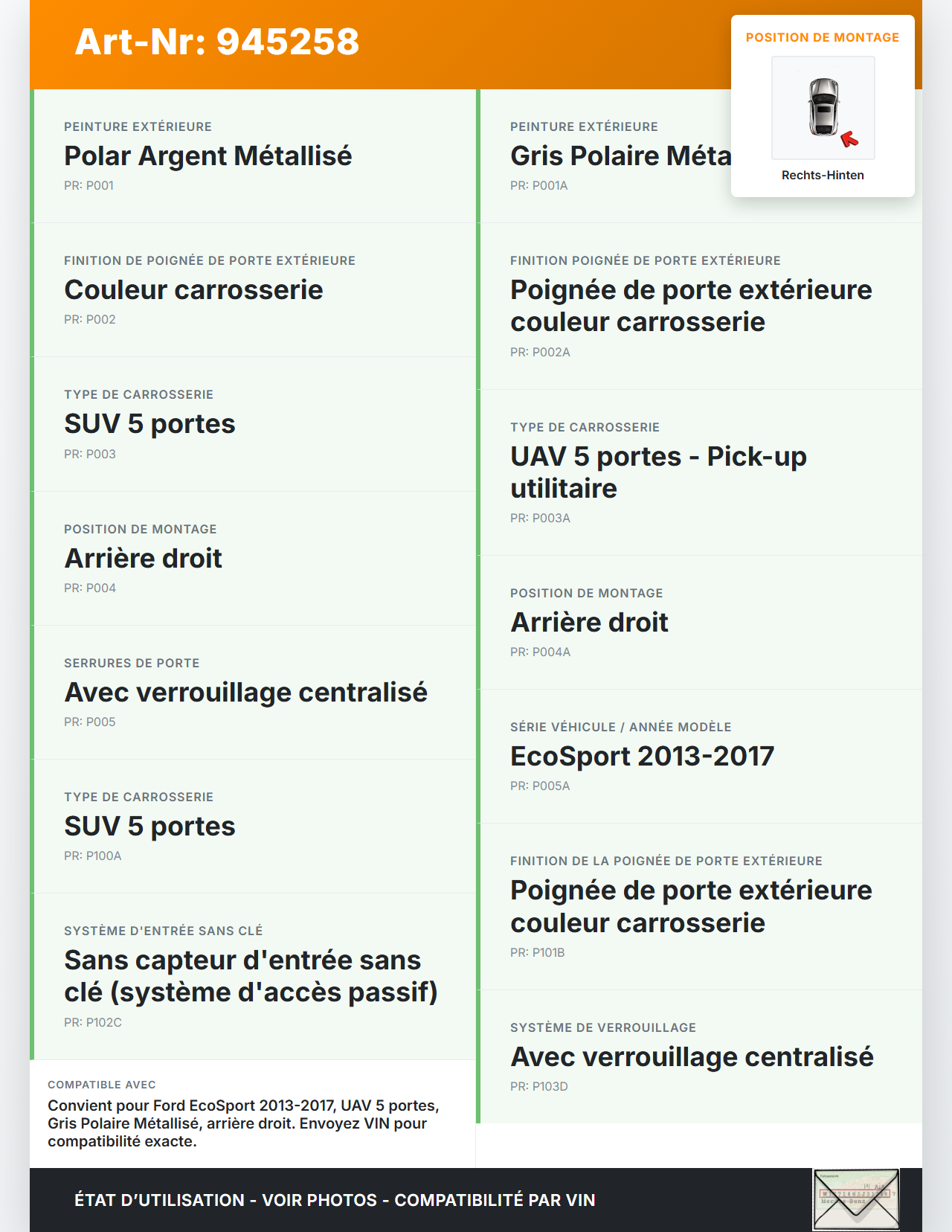Image resolution: width=952 pixels, height=1232 pixels.
Task: Select the EcoSport 2013-2017 entry
Action: pos(642,757)
